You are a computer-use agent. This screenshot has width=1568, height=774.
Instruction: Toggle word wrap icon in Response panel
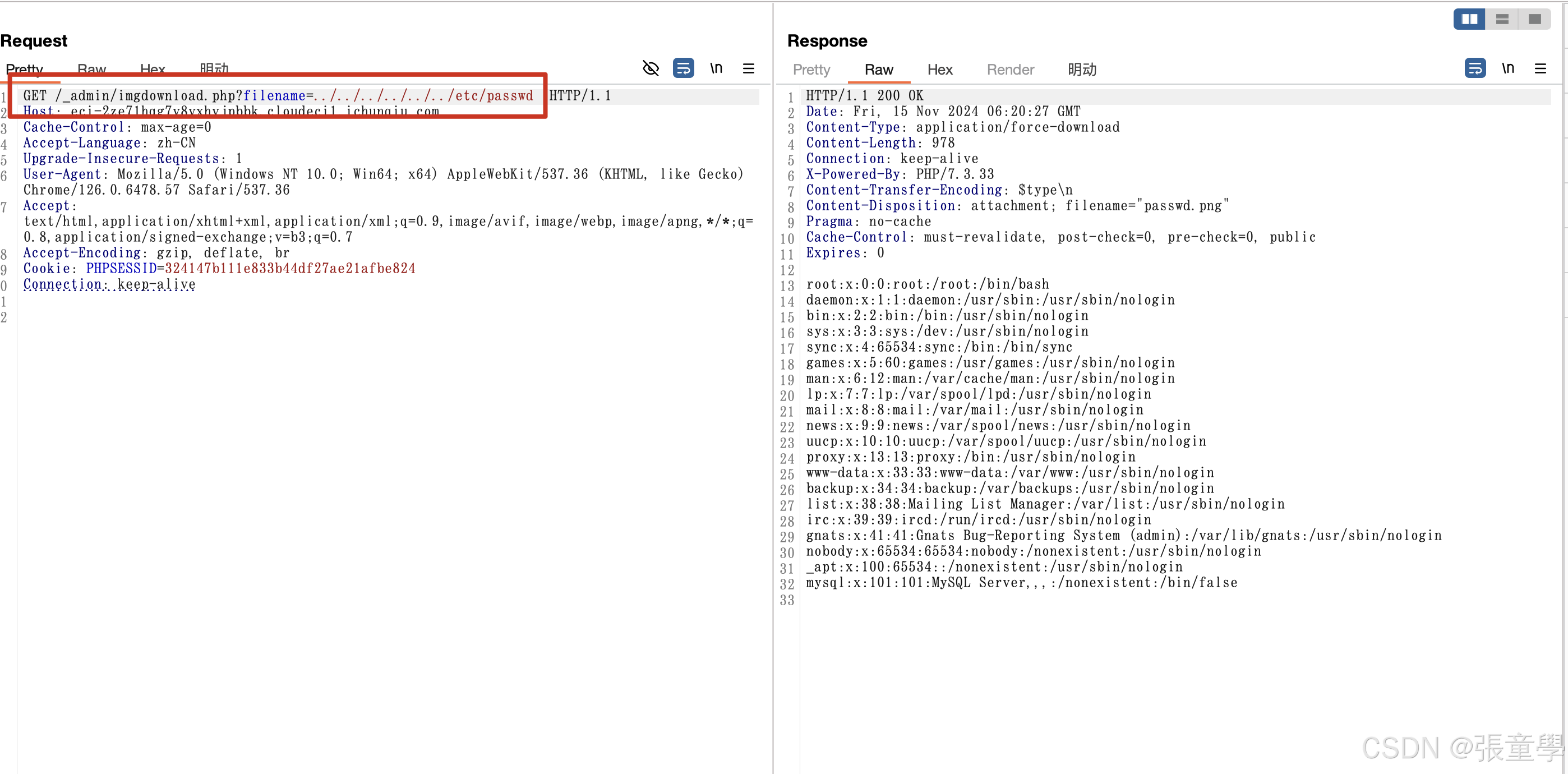pos(1474,68)
